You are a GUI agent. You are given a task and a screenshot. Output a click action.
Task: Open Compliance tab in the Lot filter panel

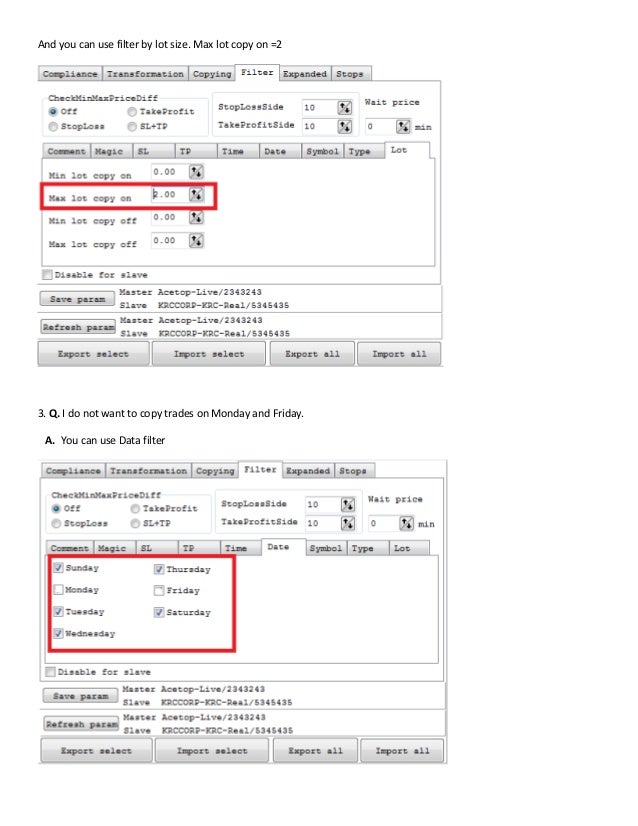pos(70,74)
